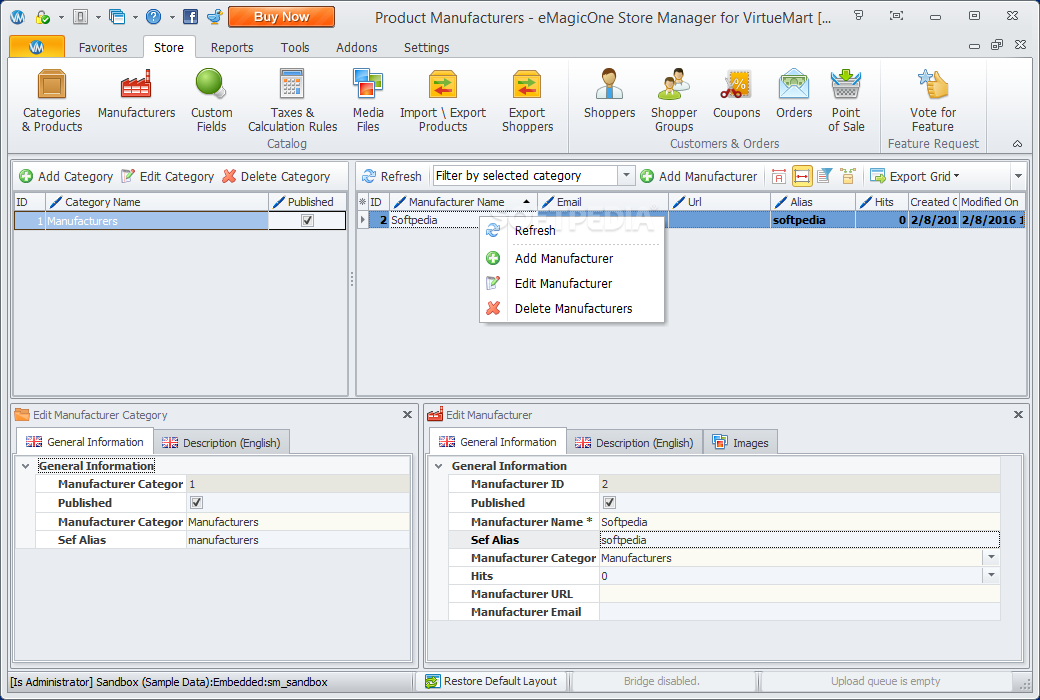Select 'softpedia' cell in Alias column

[x=812, y=220]
